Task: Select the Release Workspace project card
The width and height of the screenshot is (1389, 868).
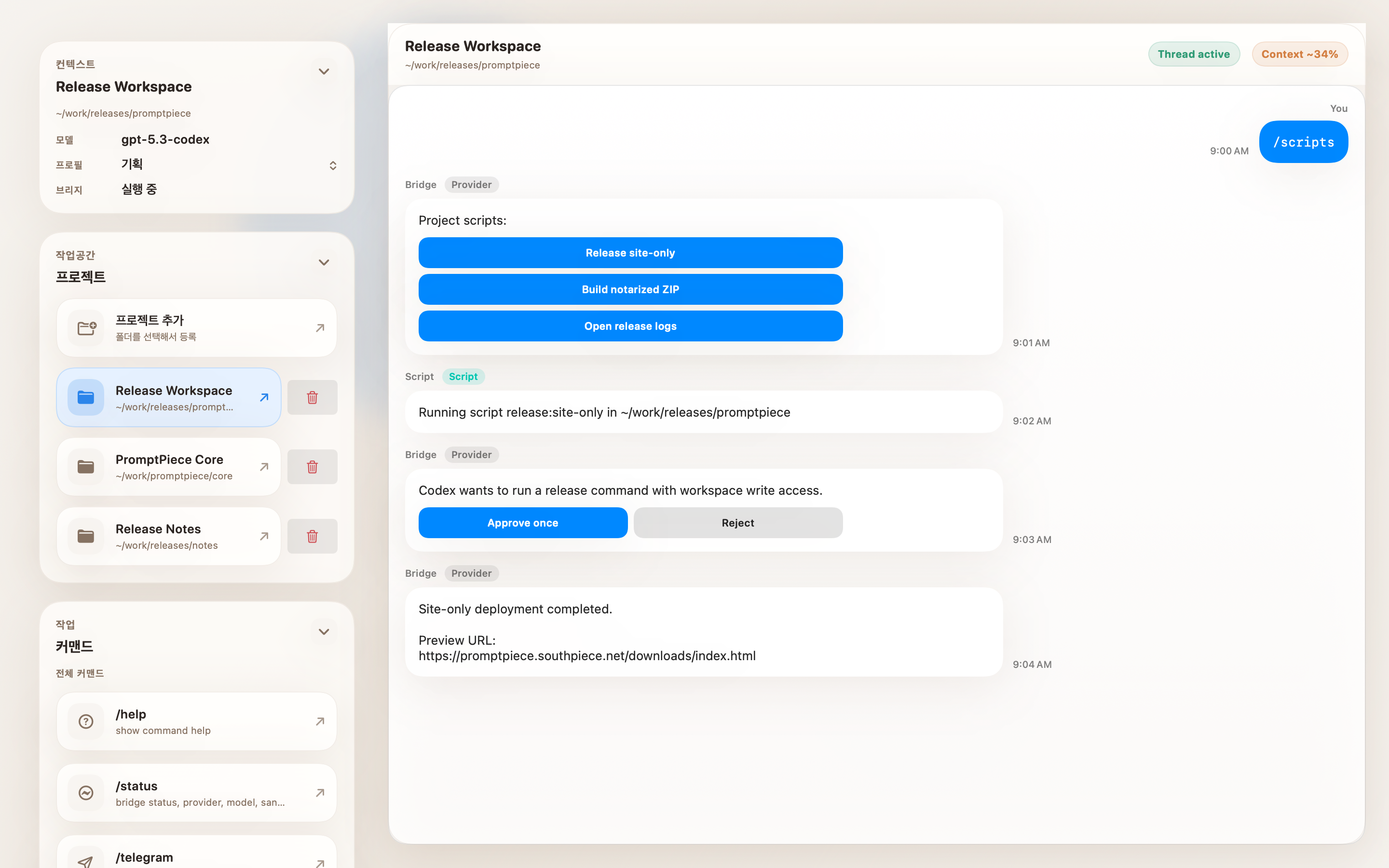Action: [169, 397]
